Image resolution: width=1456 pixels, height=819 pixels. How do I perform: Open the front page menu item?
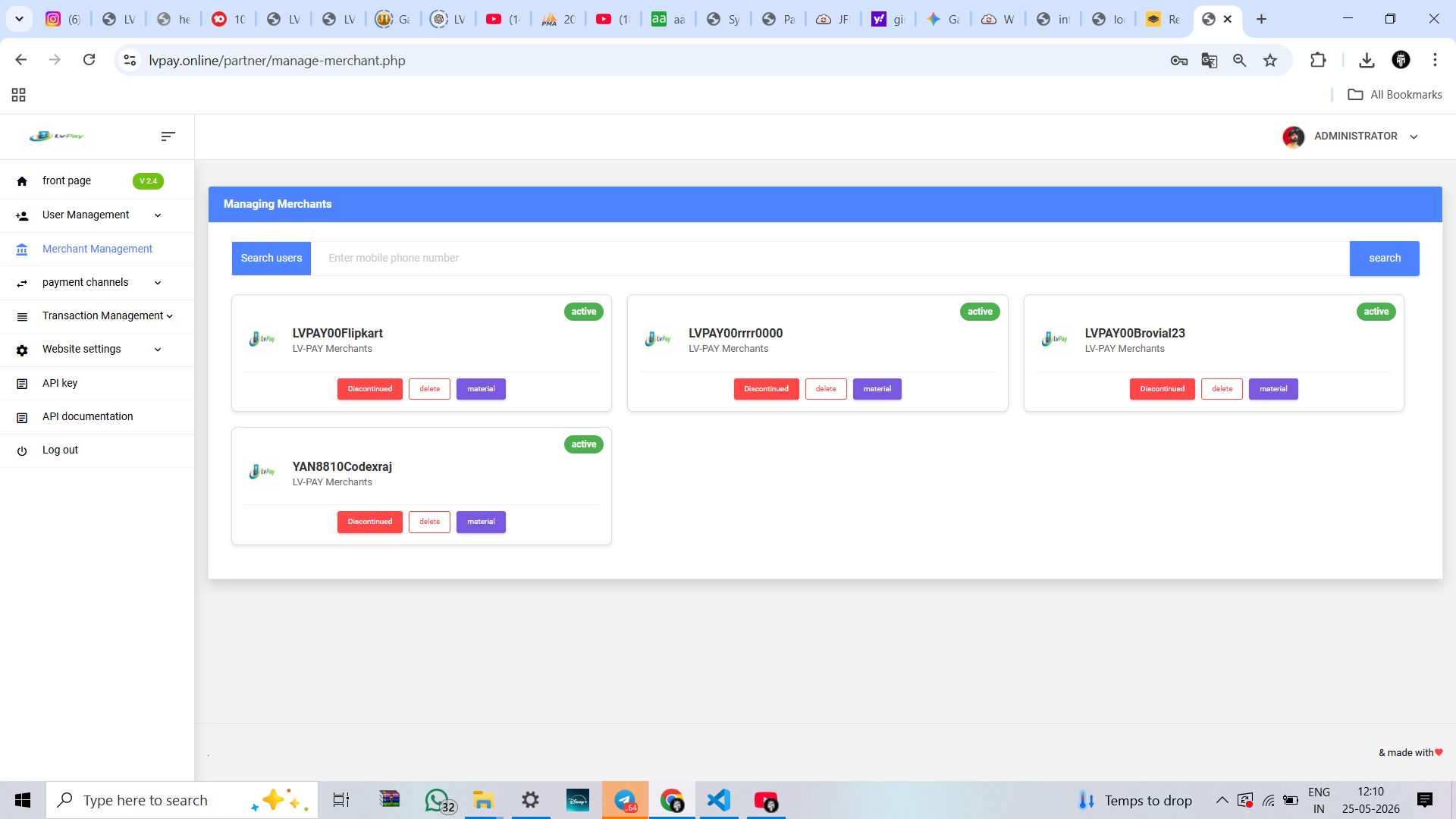97,181
